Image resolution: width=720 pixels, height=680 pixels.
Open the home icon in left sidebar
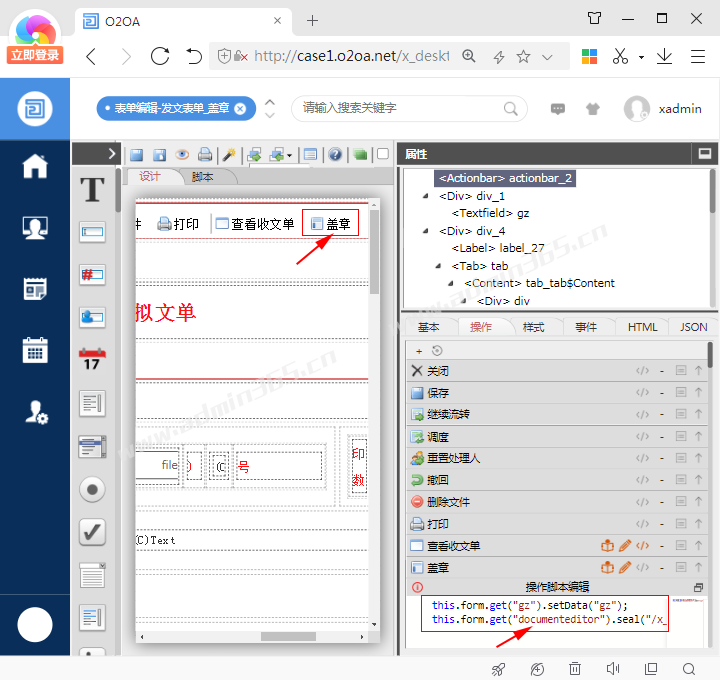(x=35, y=166)
